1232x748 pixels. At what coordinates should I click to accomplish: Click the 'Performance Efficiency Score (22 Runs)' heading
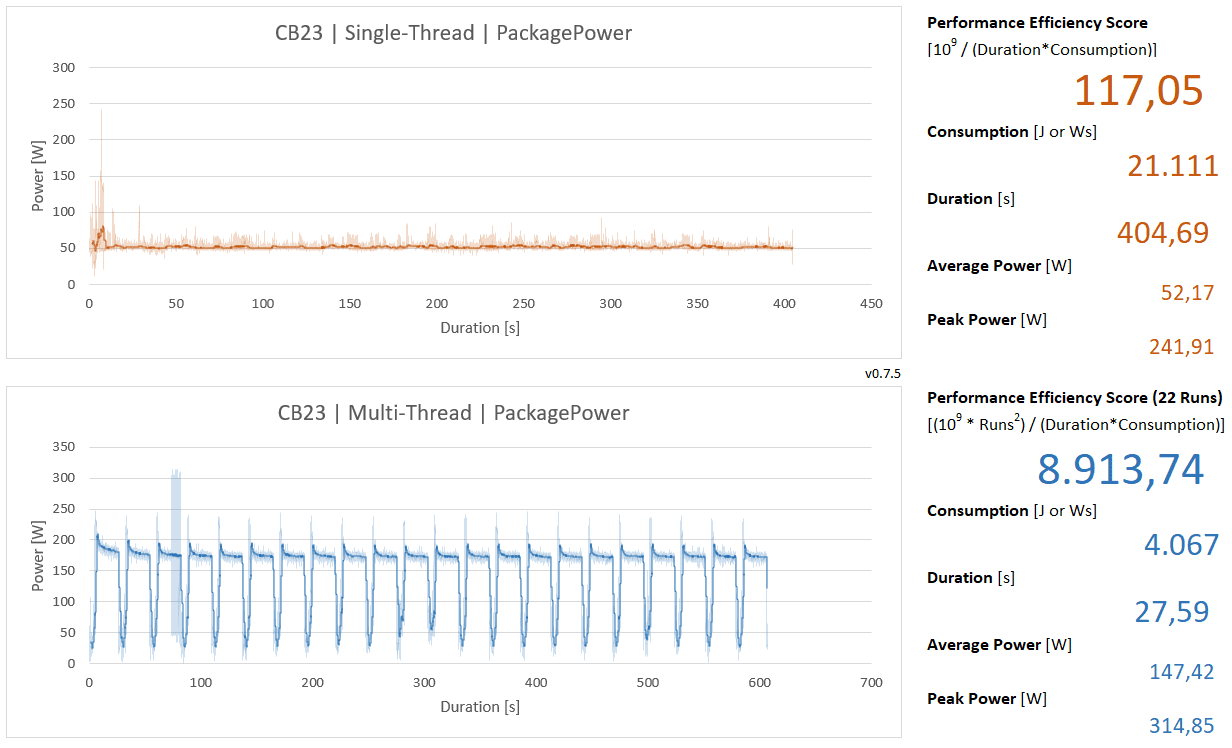[x=1075, y=398]
